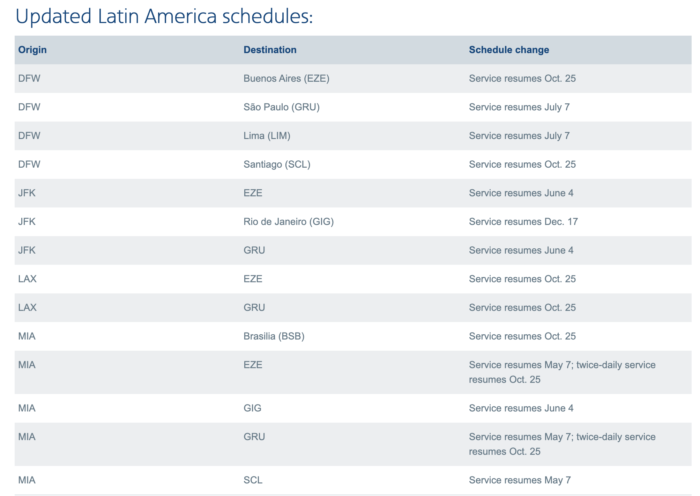Click the Lima (LIM) destination text
The image size is (700, 496).
[267, 136]
